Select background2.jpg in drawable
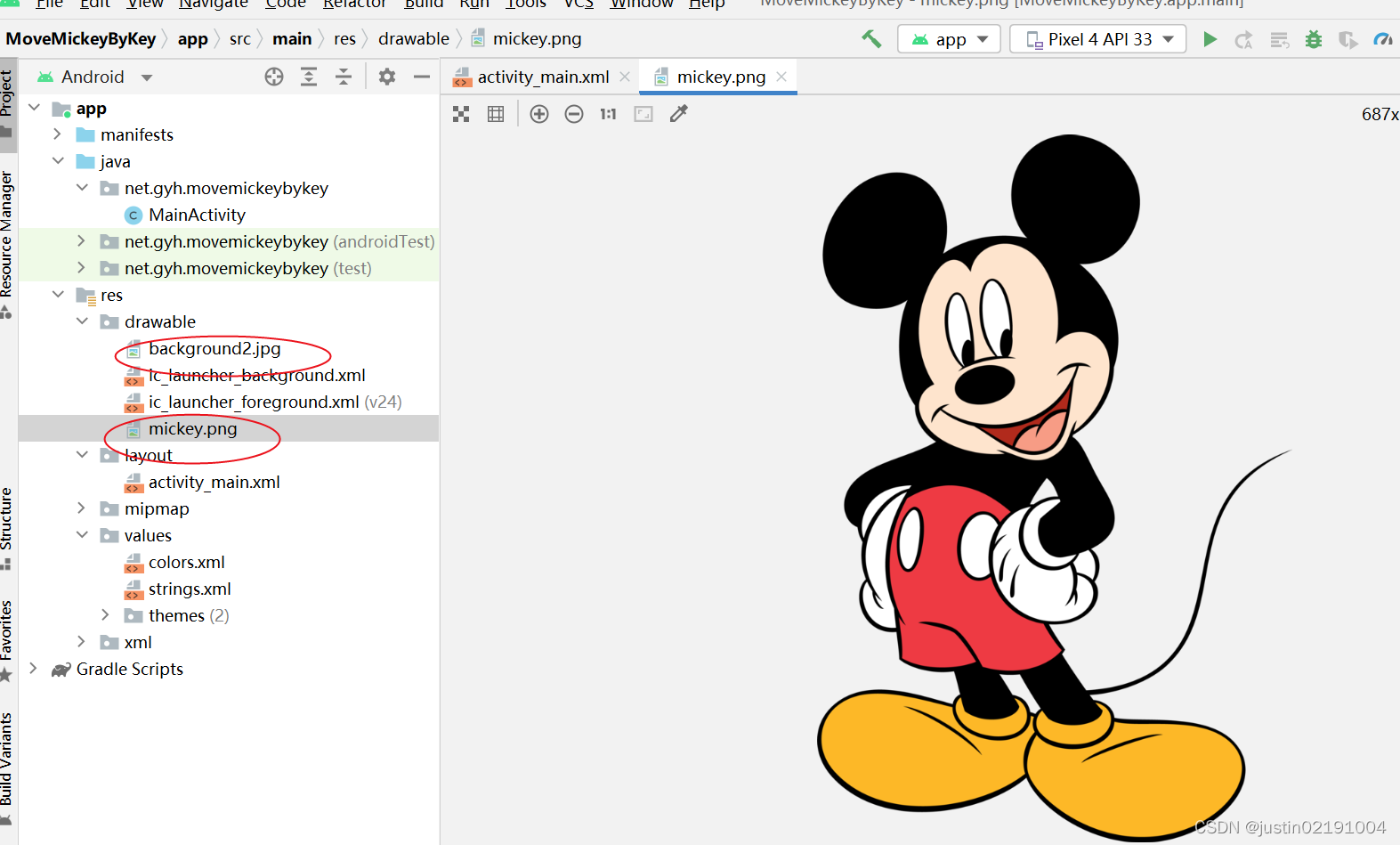This screenshot has width=1400, height=845. 214,348
